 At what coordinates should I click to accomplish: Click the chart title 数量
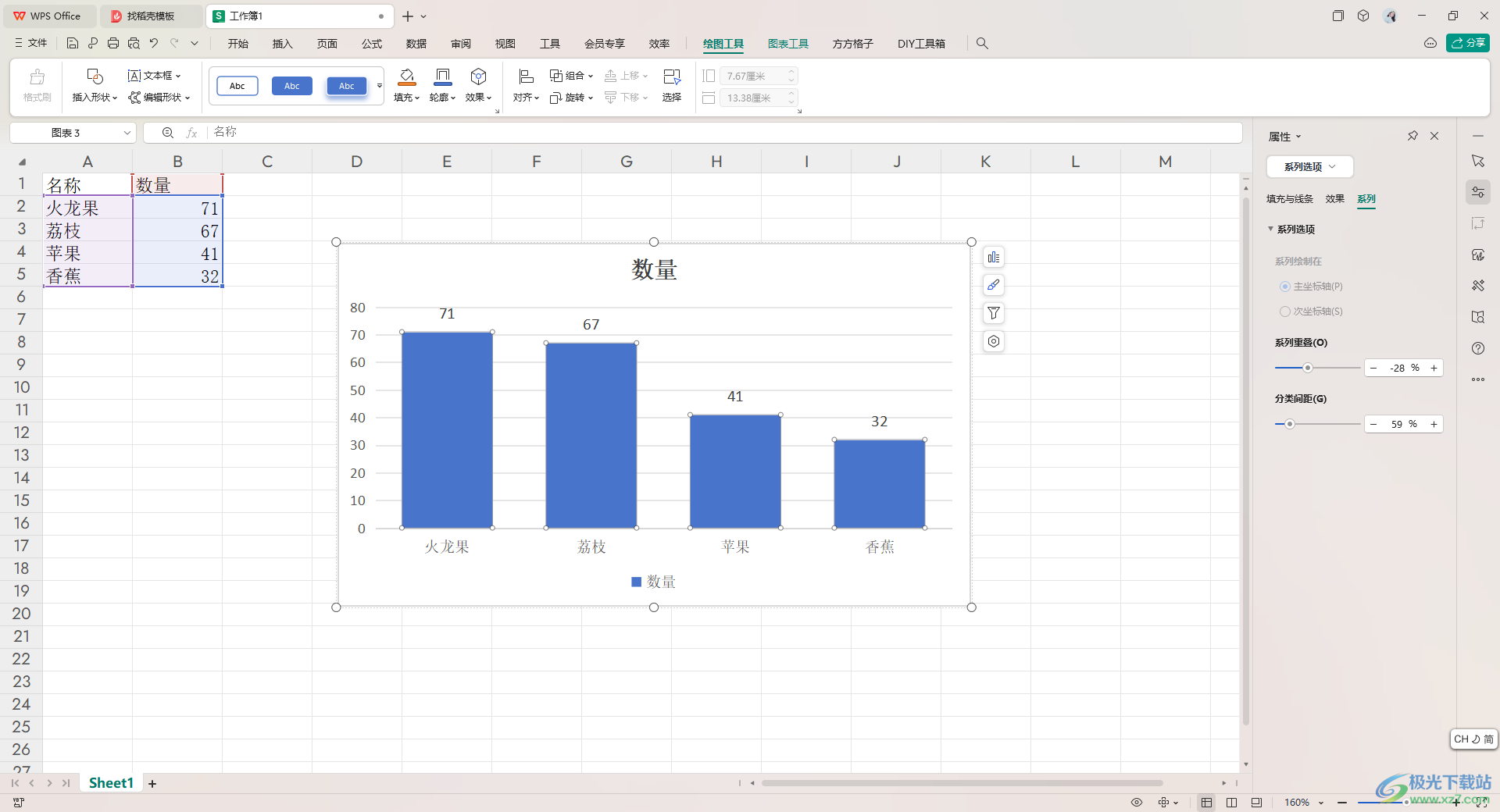click(654, 270)
